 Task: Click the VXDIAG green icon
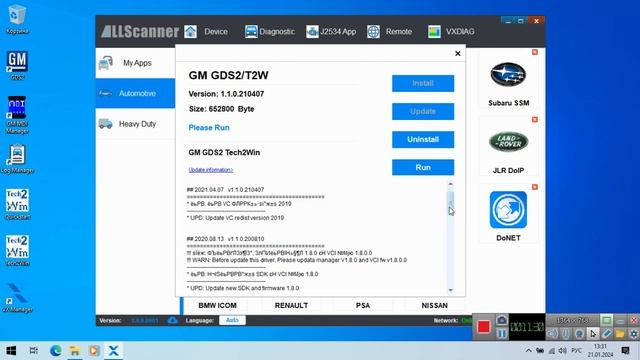click(434, 31)
